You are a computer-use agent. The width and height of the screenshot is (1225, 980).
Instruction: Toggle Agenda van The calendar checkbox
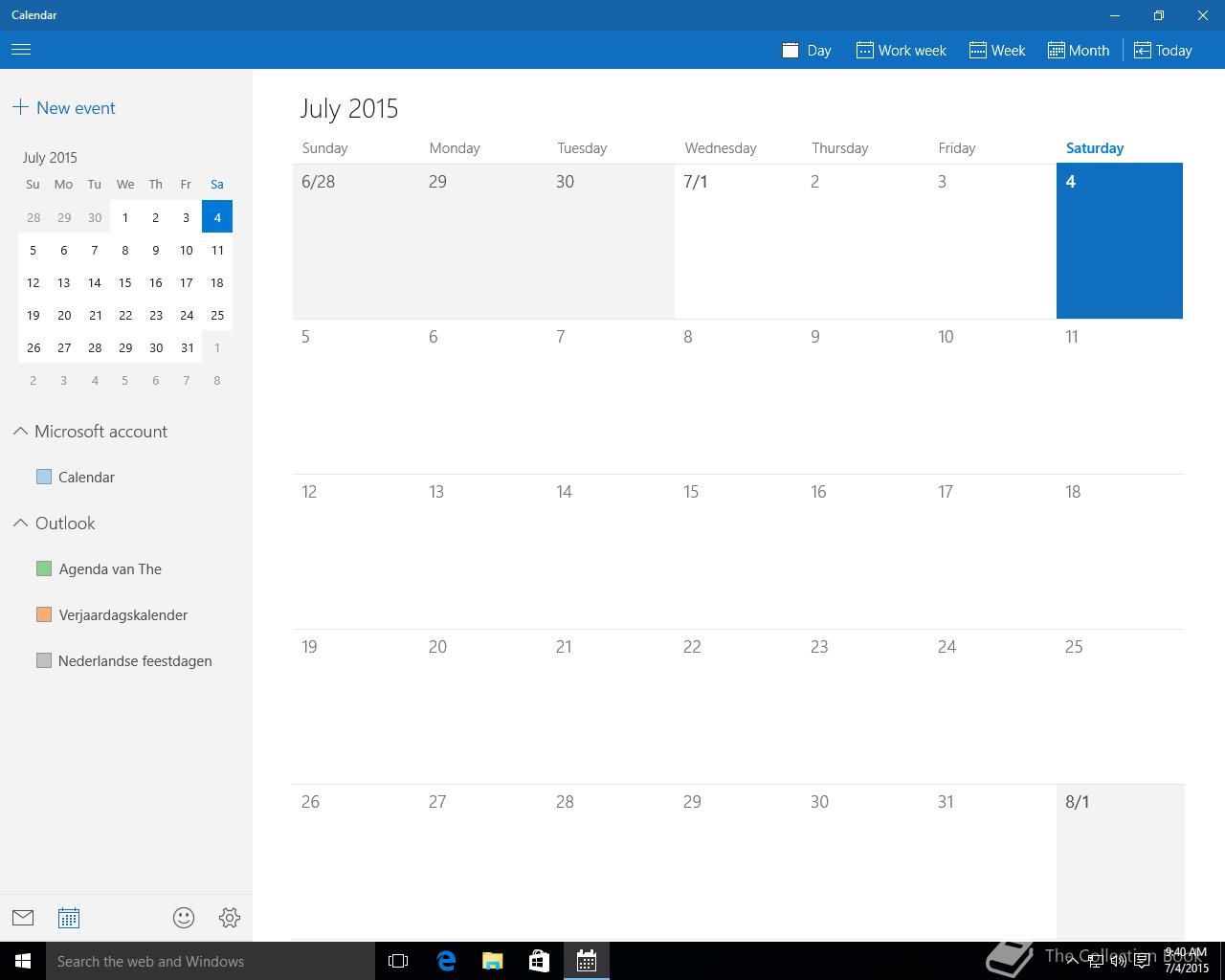44,568
